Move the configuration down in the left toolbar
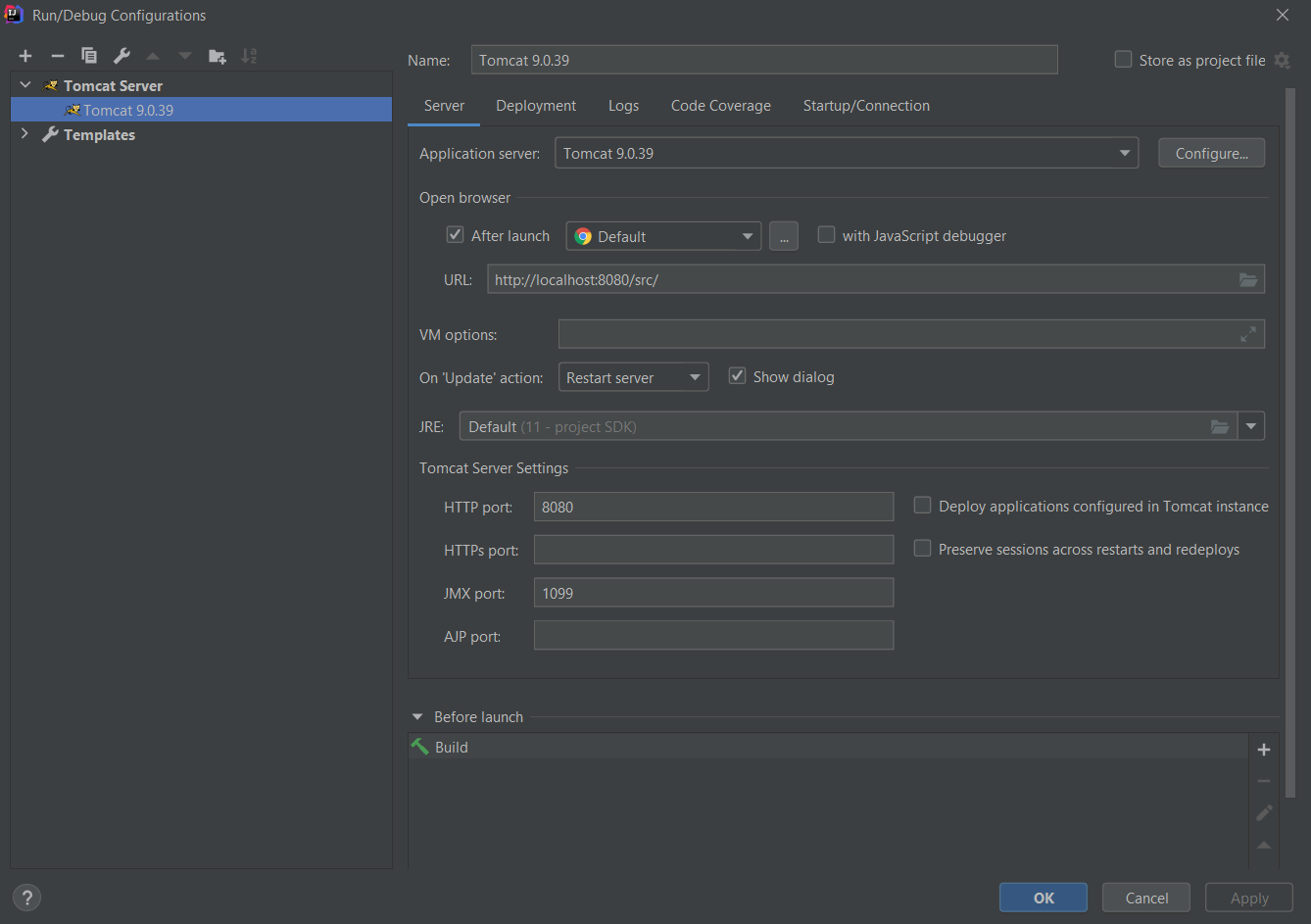The height and width of the screenshot is (924, 1311). pos(185,56)
